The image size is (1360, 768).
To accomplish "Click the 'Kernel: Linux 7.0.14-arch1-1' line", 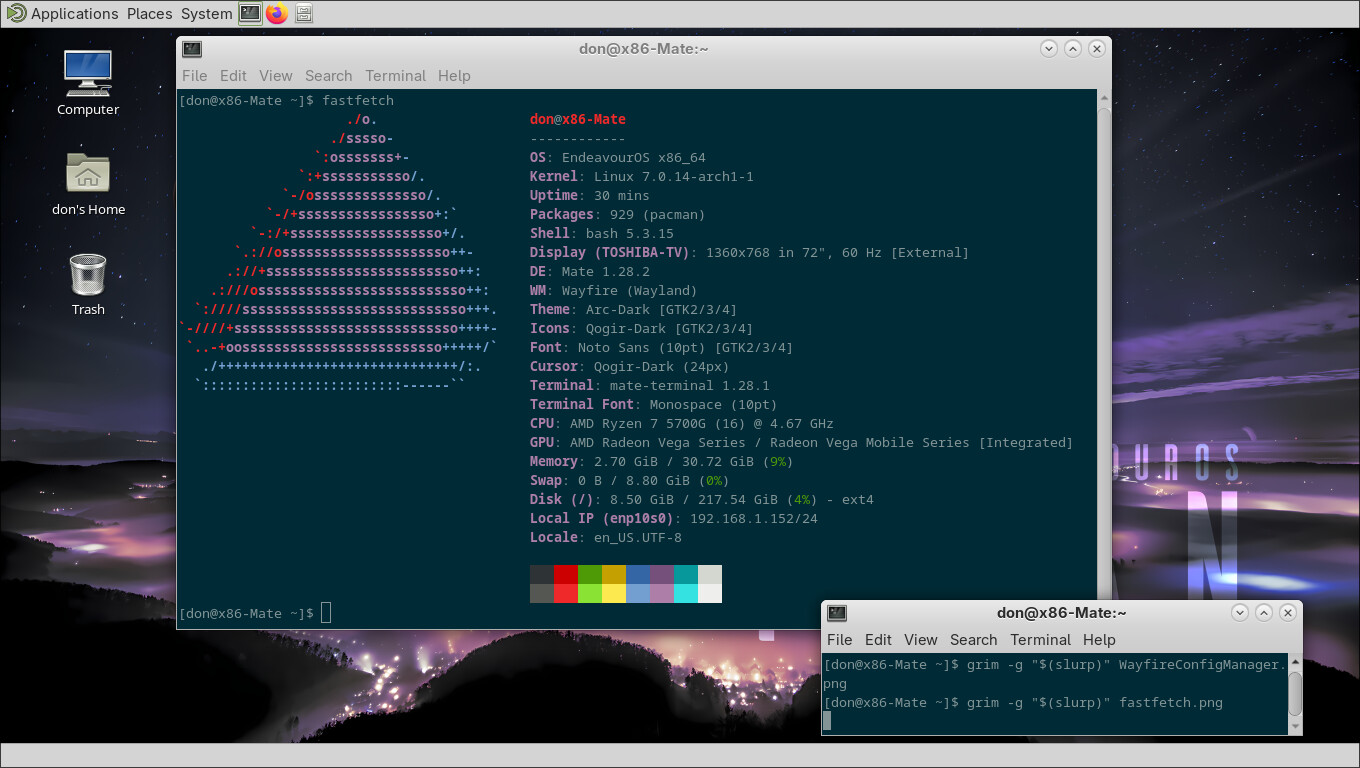I will pos(642,177).
